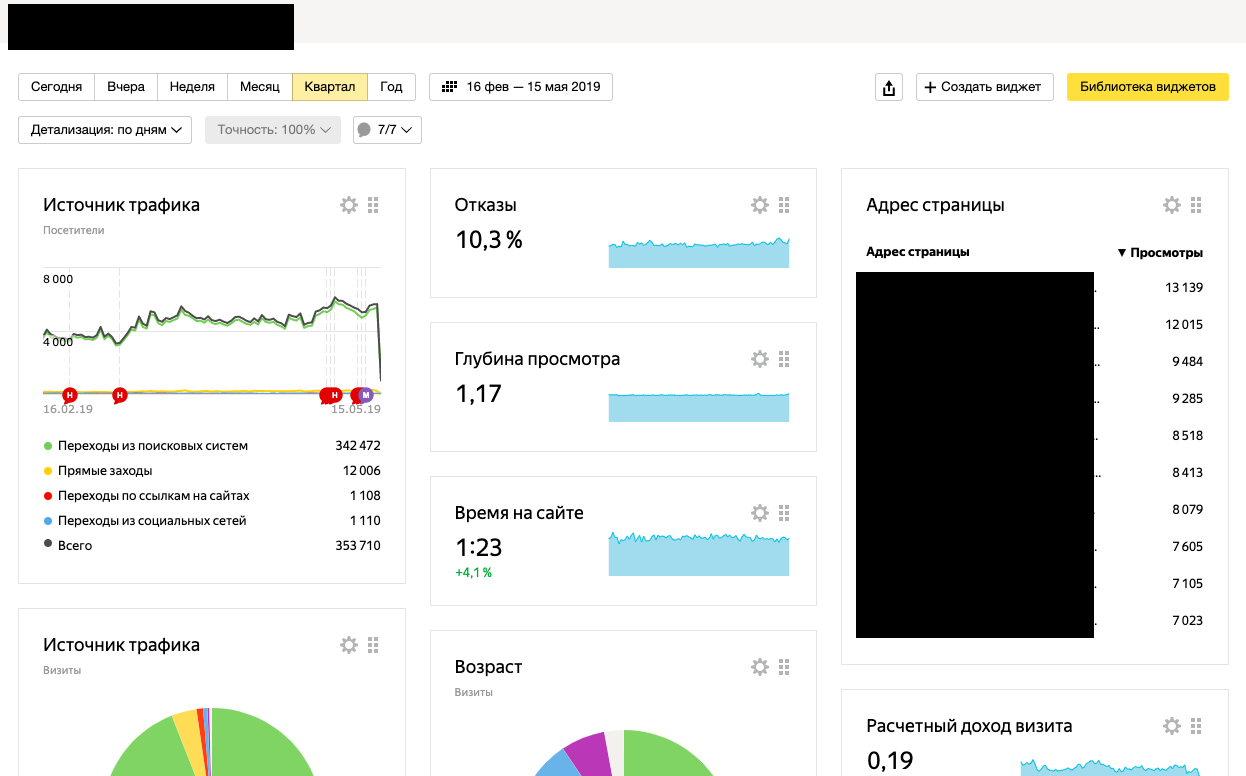This screenshot has width=1246, height=776.
Task: Click the 13 139 views value
Action: pyautogui.click(x=1184, y=288)
